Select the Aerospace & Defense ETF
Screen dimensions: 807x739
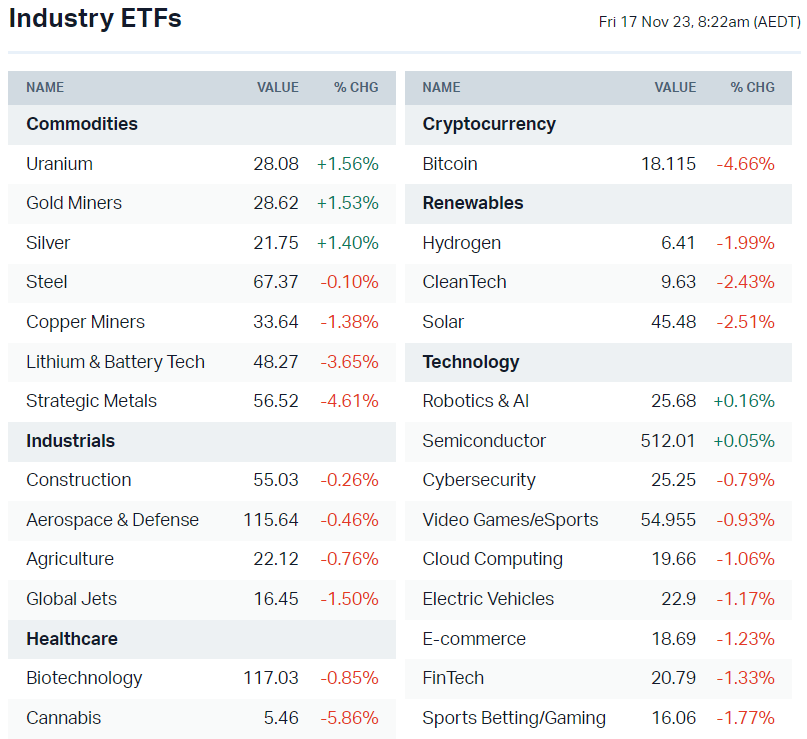(x=112, y=520)
